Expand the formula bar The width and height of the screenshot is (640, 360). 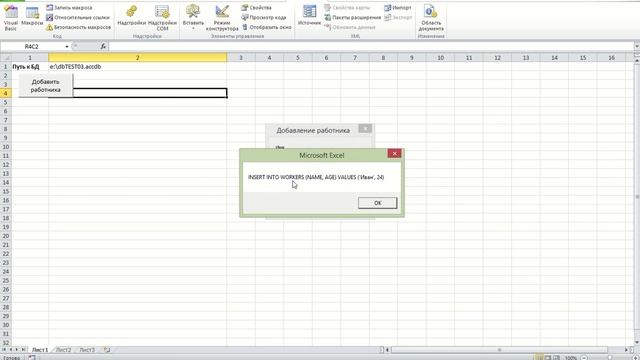636,47
